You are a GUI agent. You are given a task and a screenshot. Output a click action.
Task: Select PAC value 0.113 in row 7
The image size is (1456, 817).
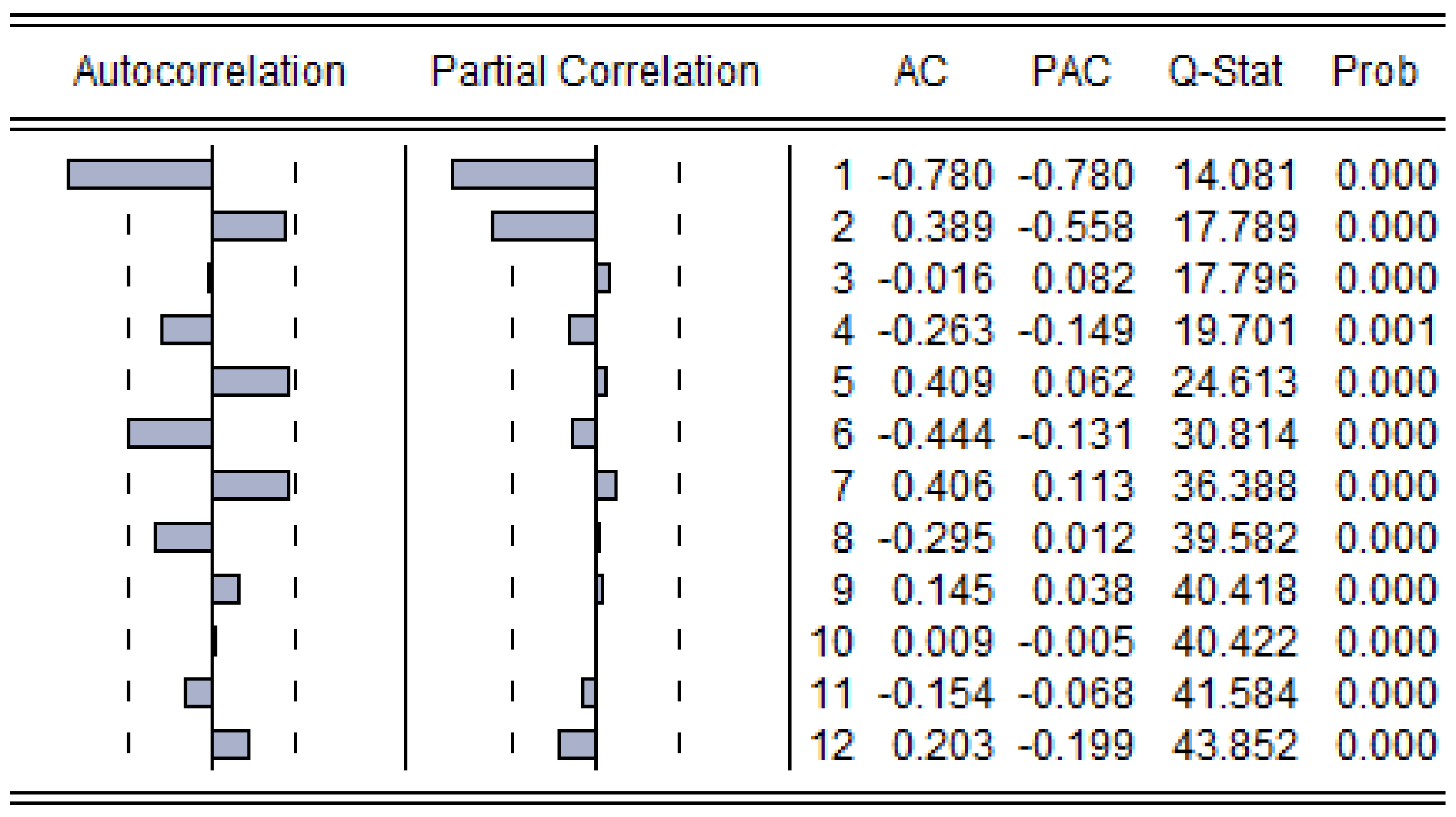[x=1082, y=486]
